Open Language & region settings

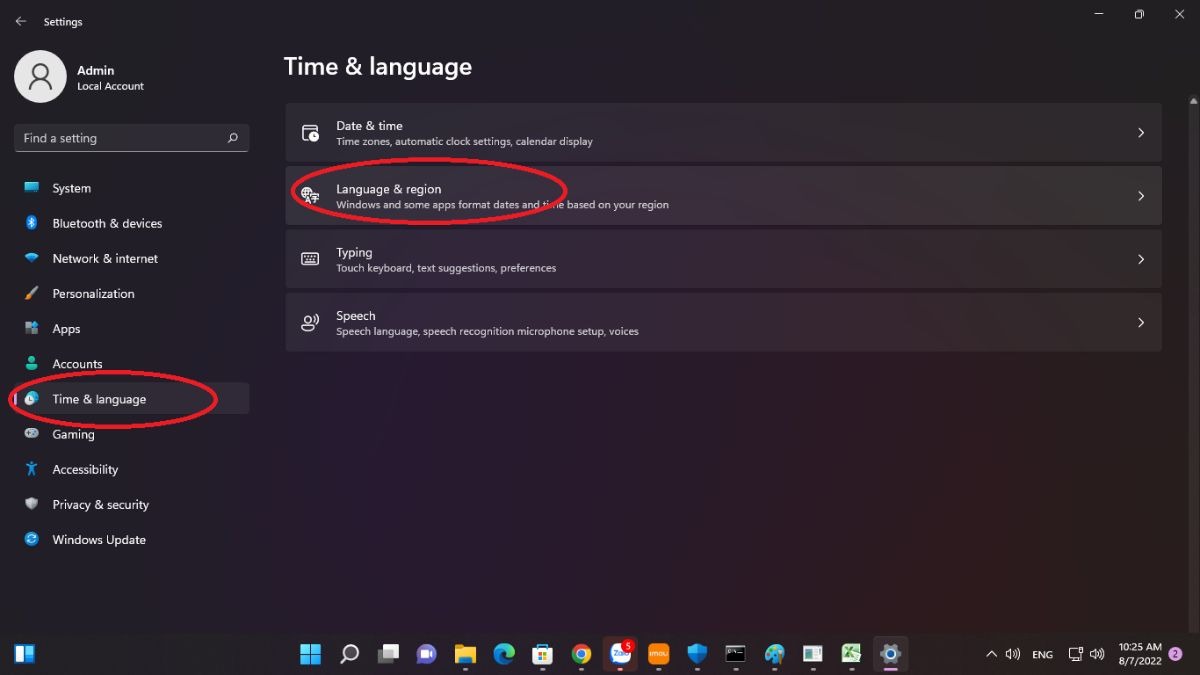pos(723,196)
